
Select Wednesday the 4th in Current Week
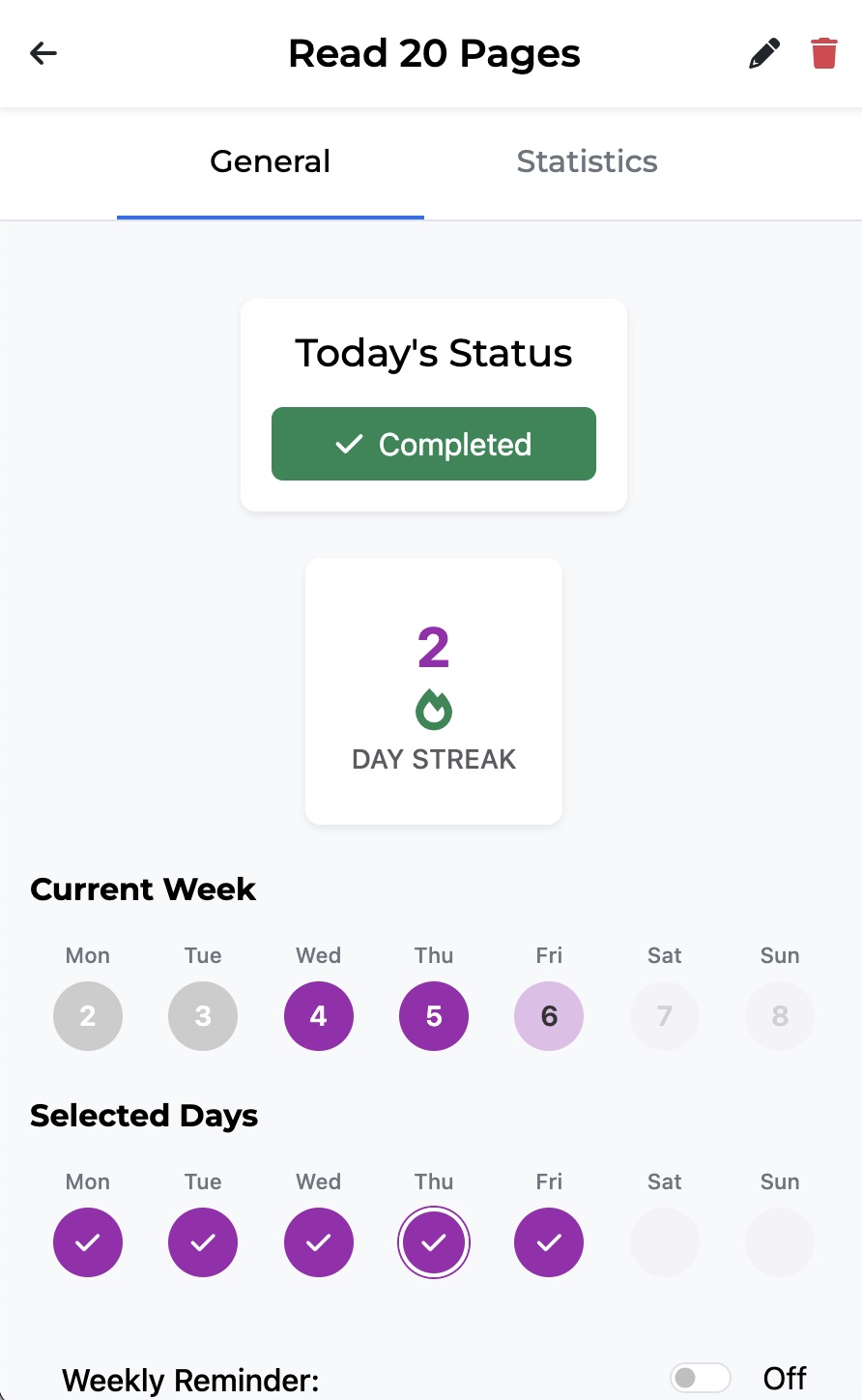pyautogui.click(x=318, y=1016)
